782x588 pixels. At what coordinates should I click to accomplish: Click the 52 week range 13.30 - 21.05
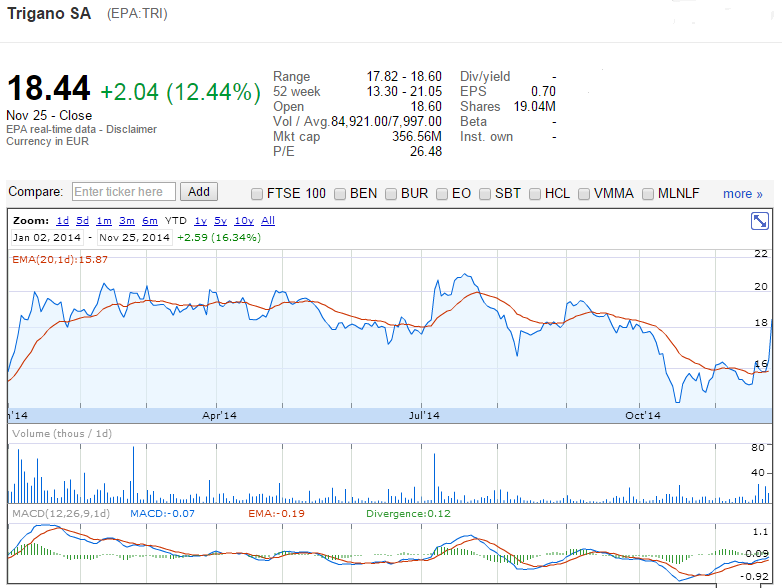pyautogui.click(x=404, y=92)
